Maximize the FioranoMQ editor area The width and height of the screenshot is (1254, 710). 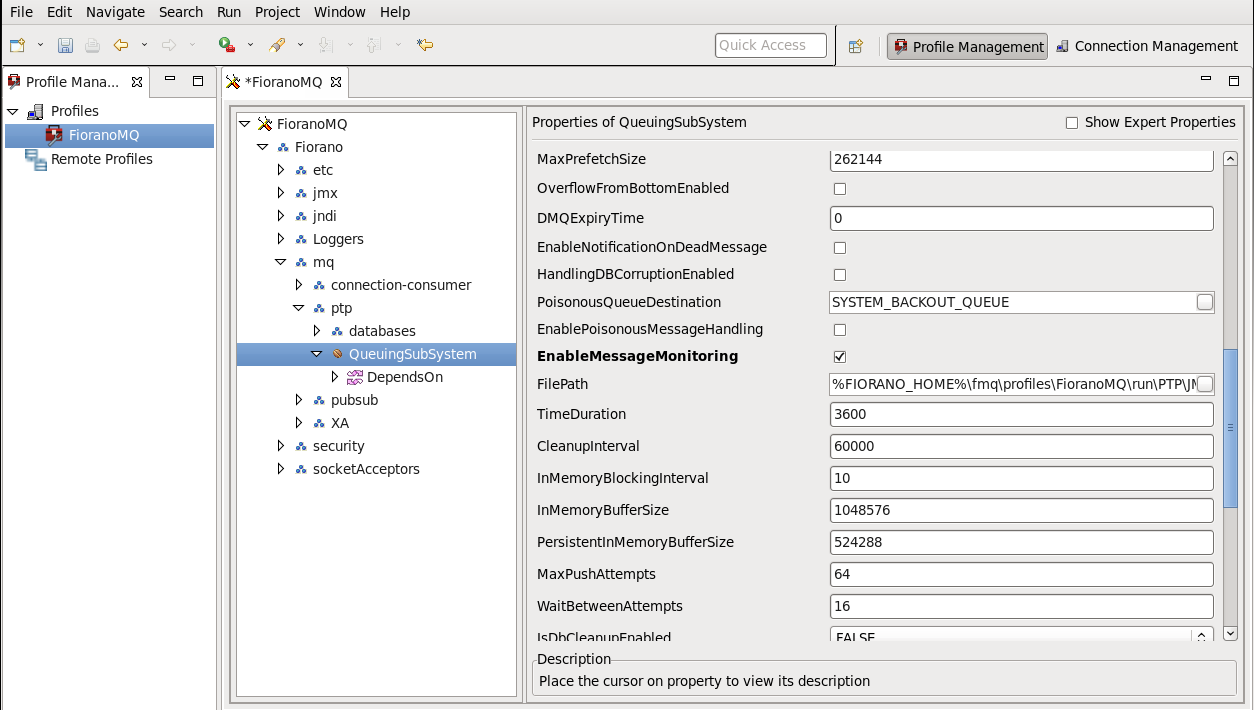click(x=1233, y=81)
